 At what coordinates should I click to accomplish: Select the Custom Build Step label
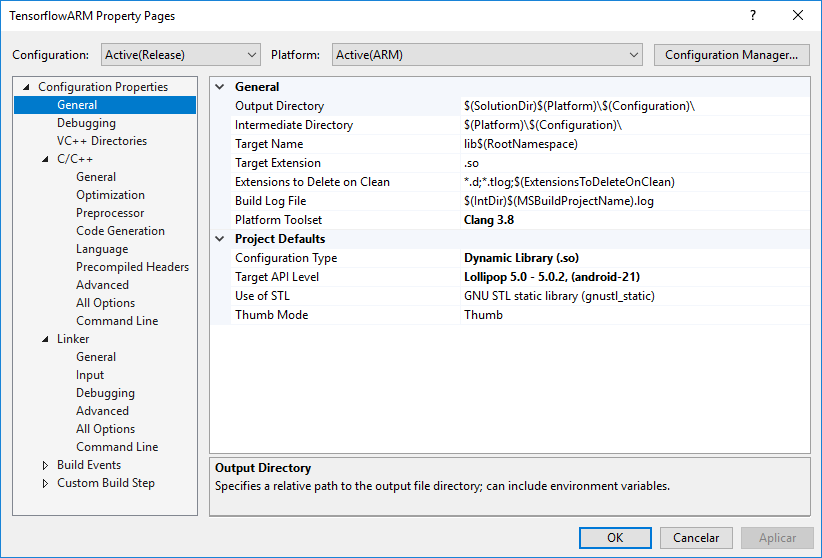point(106,482)
